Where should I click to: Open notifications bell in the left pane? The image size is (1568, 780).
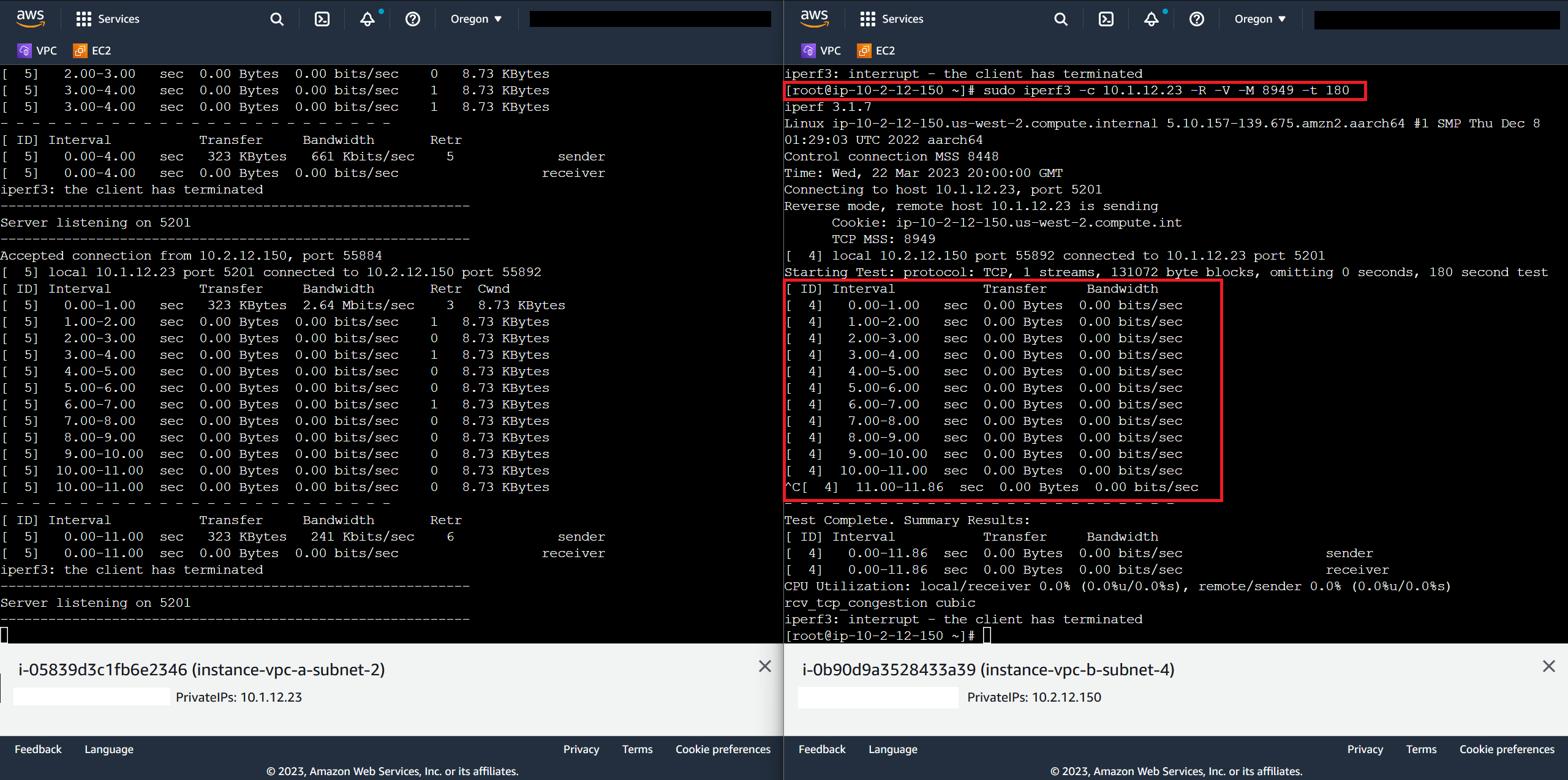click(x=366, y=19)
